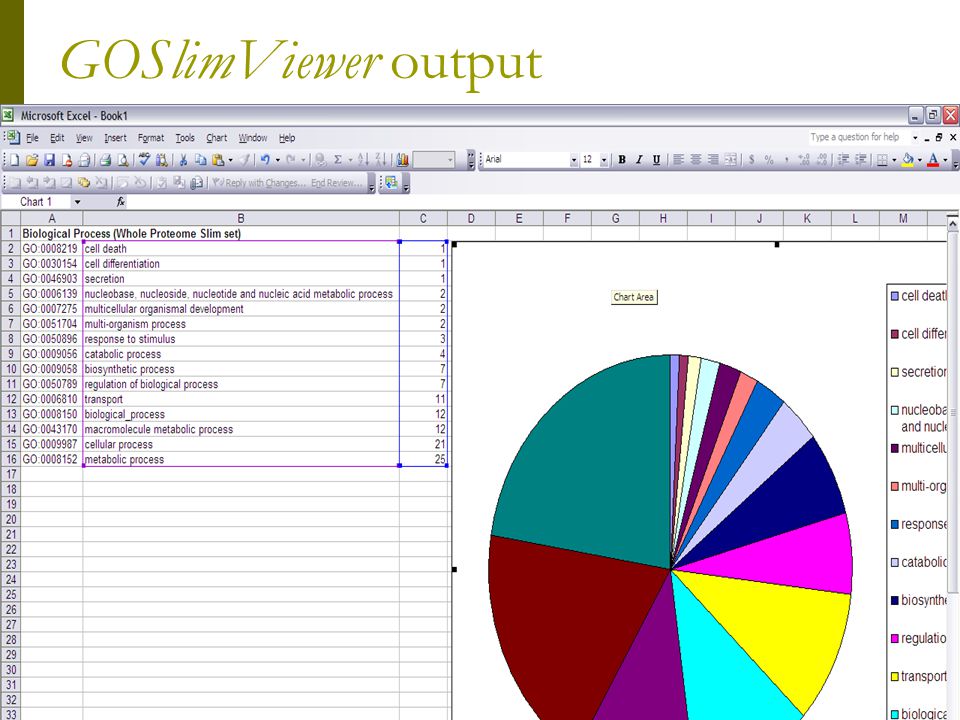Click the Send to Mail Recipient icon in Reviewing toolbar
This screenshot has height=720, width=960.
pyautogui.click(x=197, y=182)
